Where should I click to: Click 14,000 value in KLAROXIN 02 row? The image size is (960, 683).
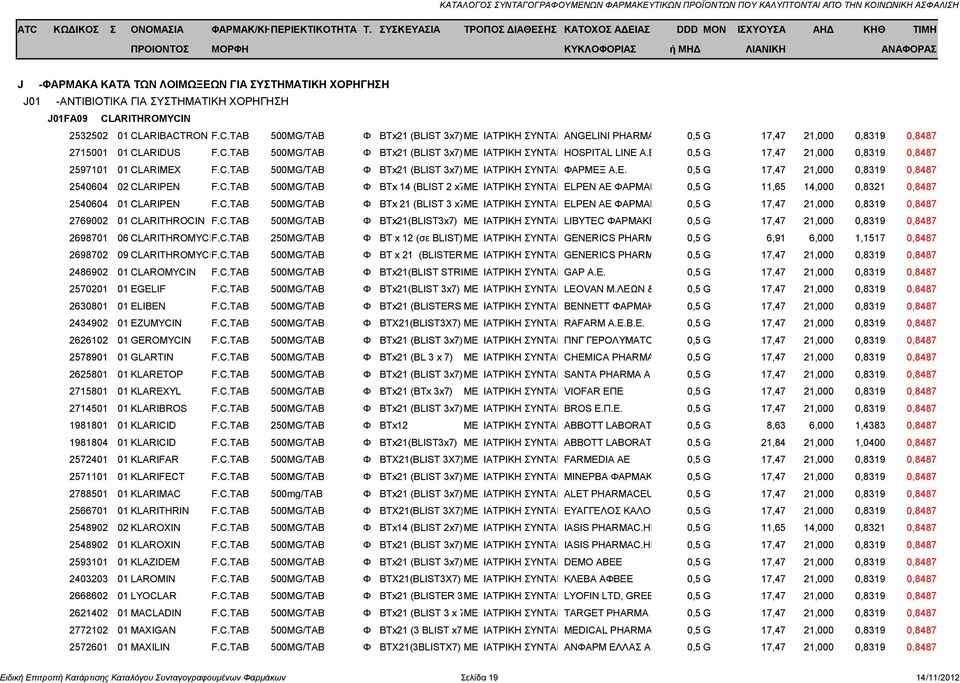[819, 528]
